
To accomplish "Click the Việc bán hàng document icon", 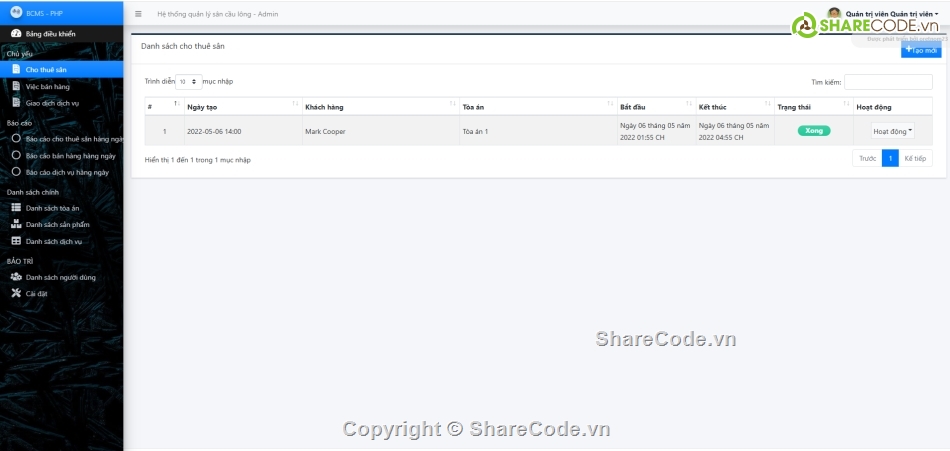I will point(15,87).
